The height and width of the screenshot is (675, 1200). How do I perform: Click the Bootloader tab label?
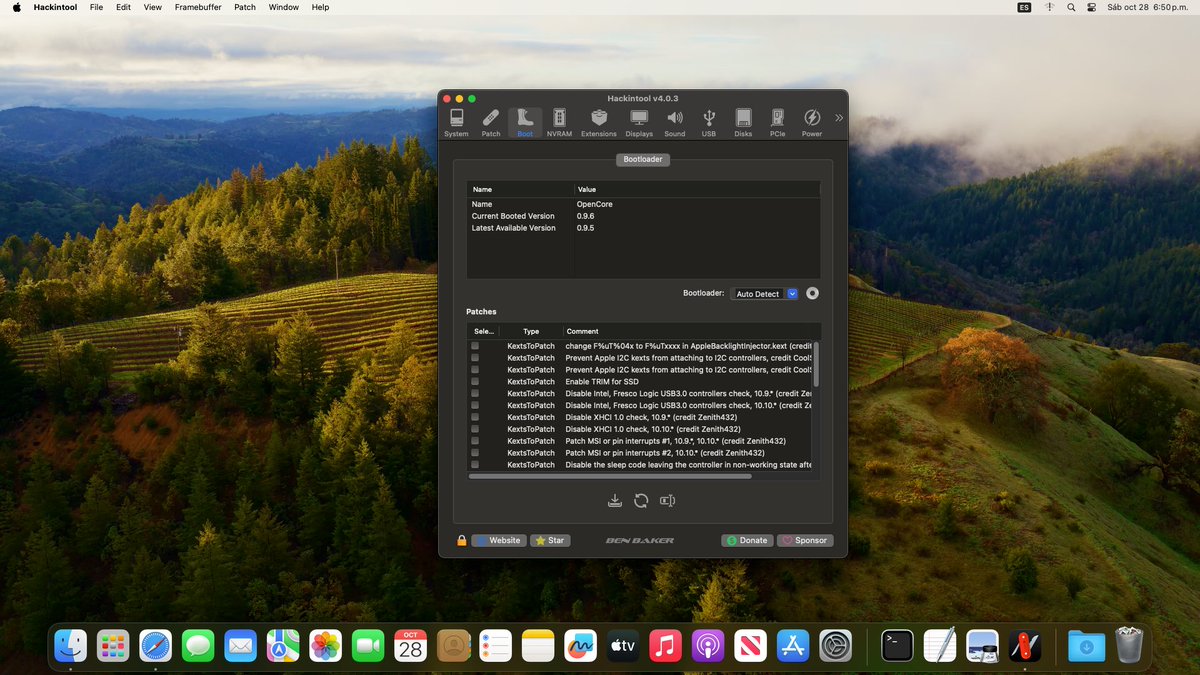click(x=642, y=158)
